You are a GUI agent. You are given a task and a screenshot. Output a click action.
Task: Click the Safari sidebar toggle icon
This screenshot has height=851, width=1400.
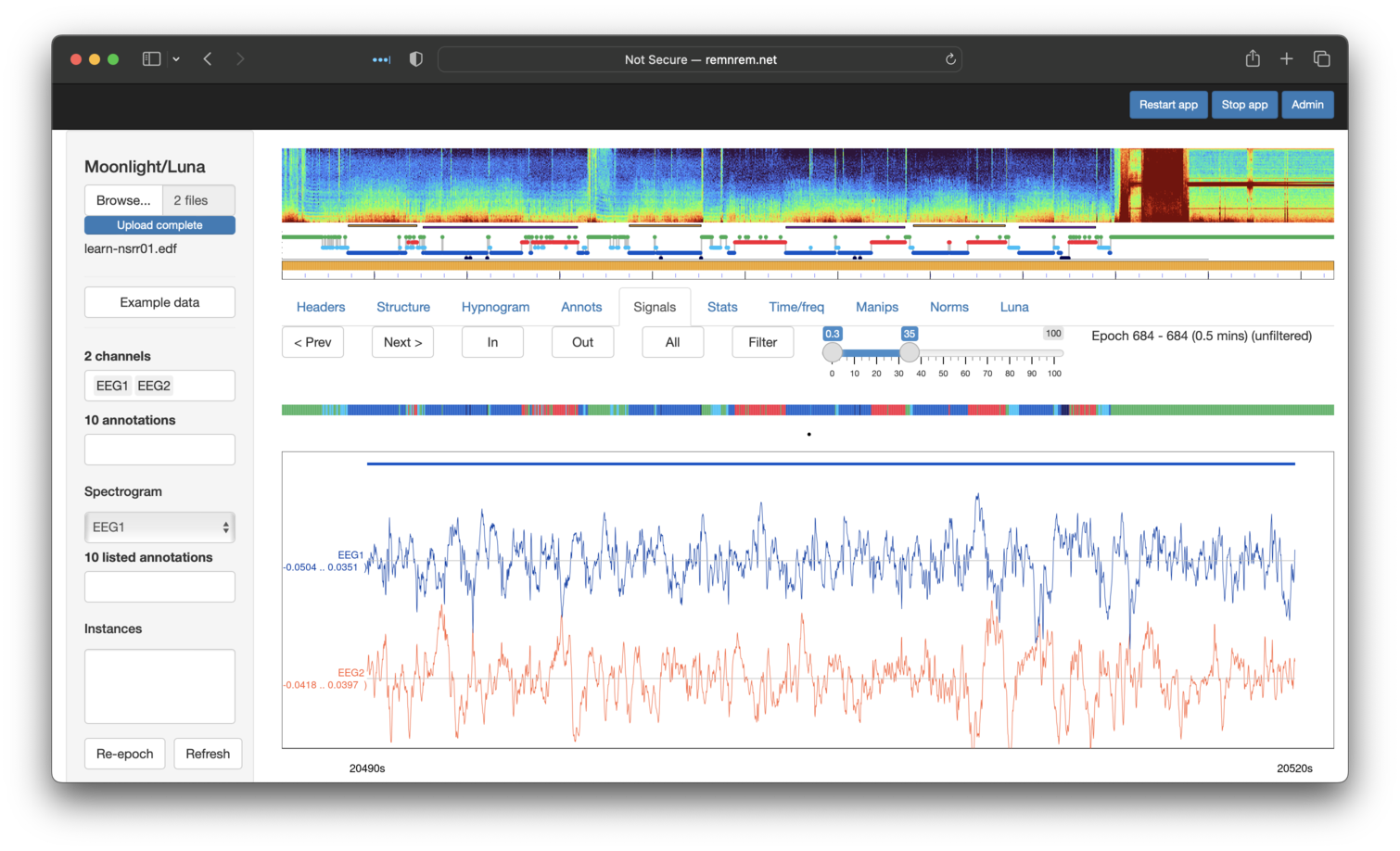tap(151, 59)
